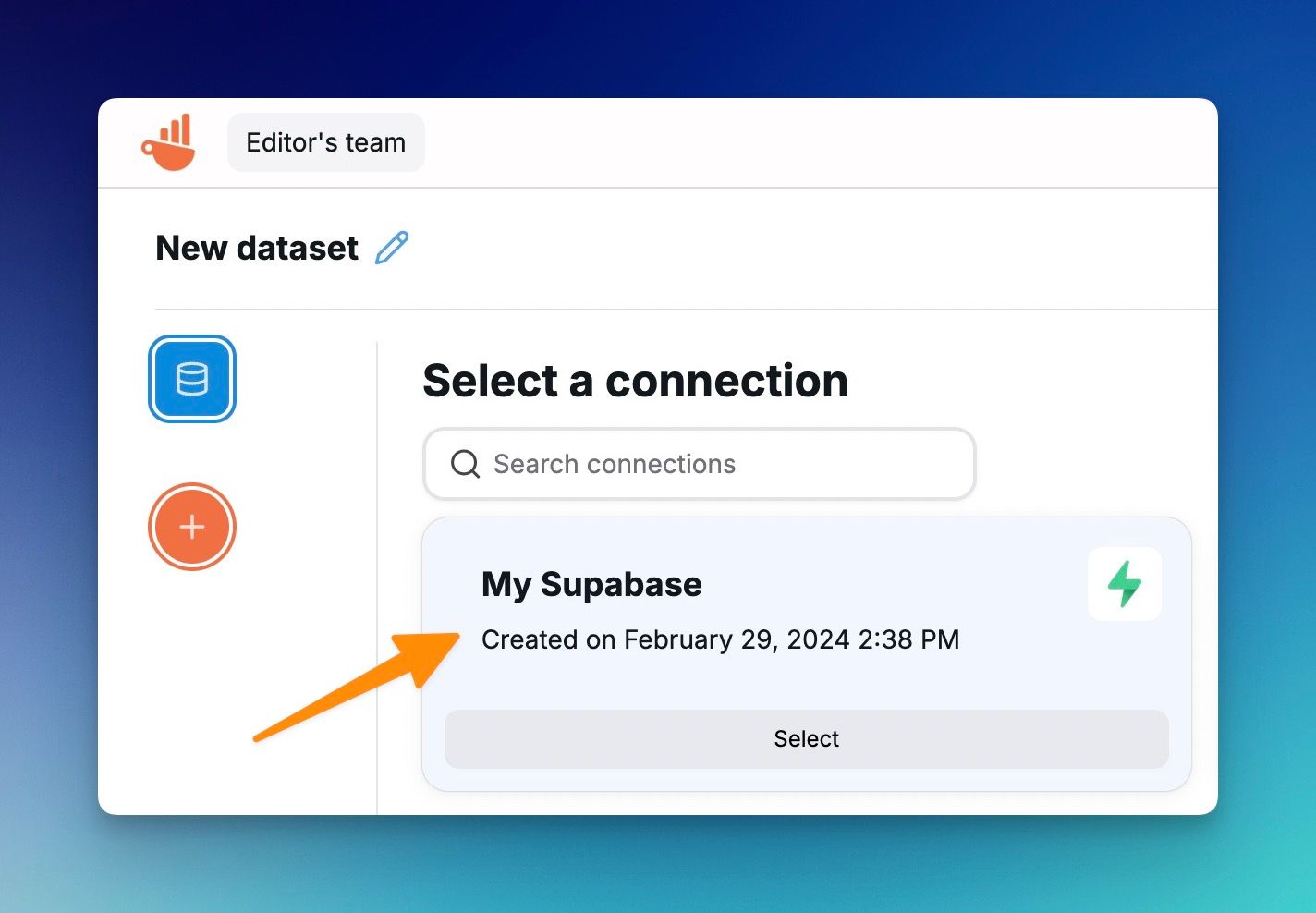Click the orange plus icon to add a connection
This screenshot has width=1316, height=913.
click(x=192, y=527)
